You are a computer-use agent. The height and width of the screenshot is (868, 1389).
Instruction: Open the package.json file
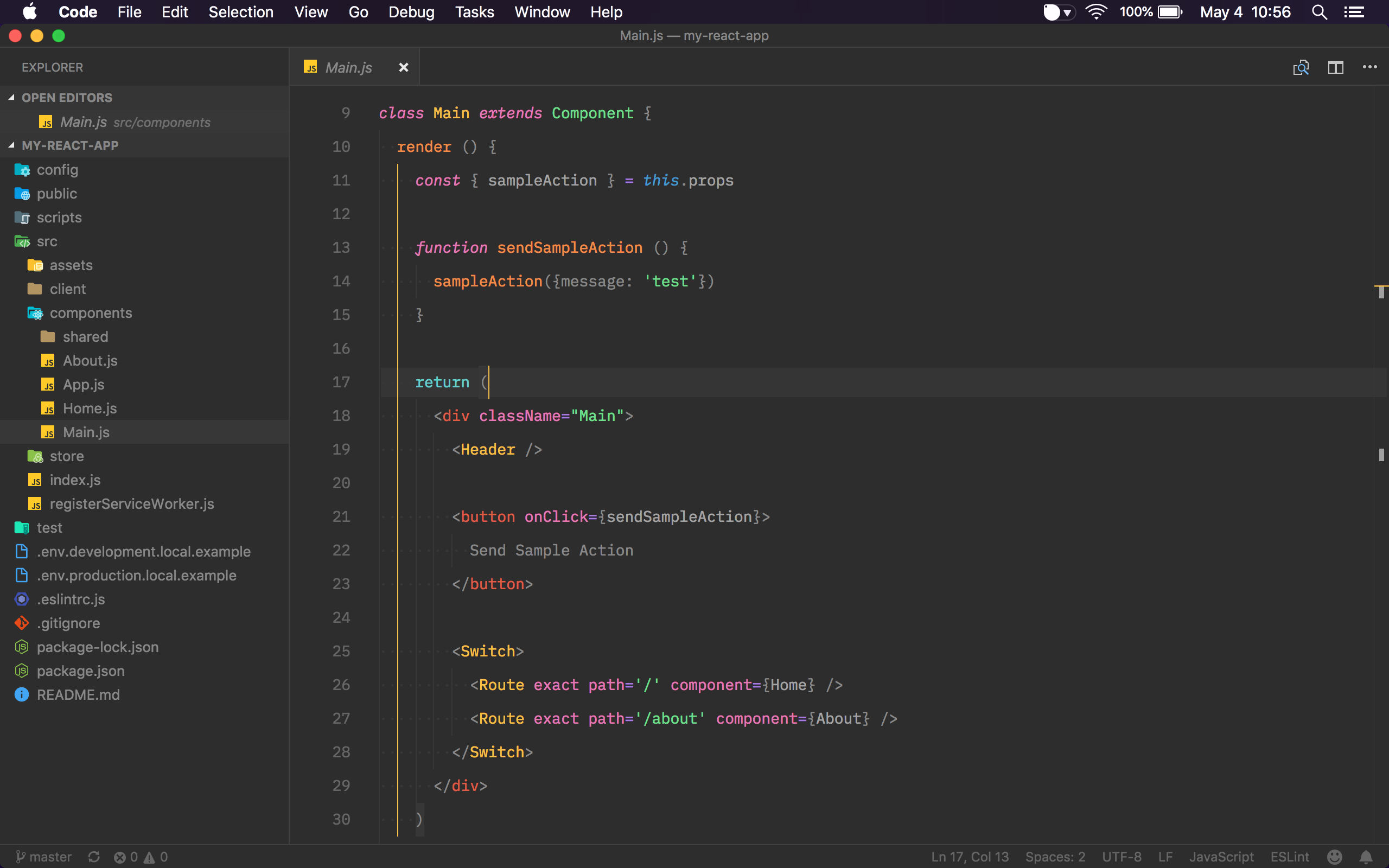tap(80, 671)
